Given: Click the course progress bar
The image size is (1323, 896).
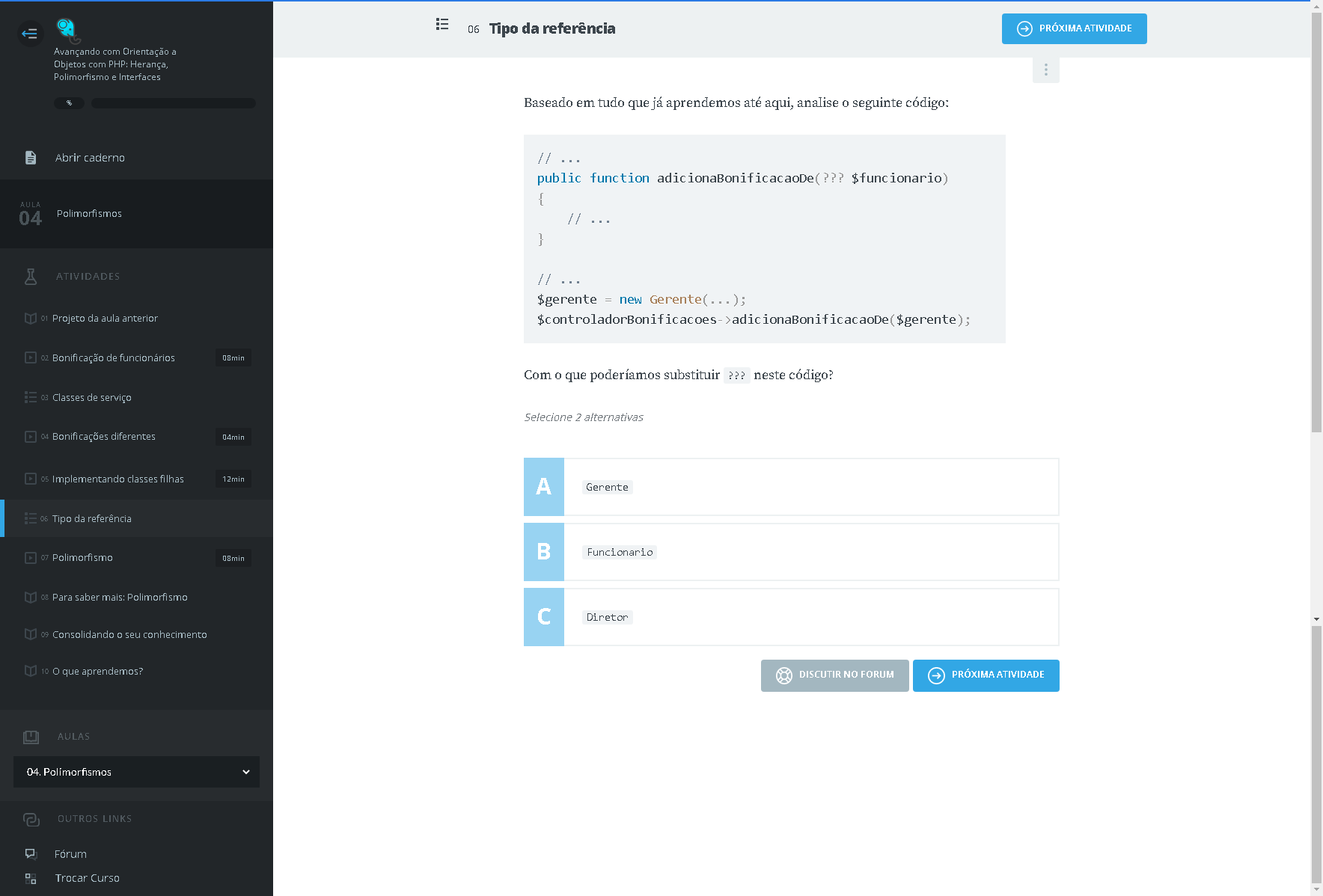Looking at the screenshot, I should 173,103.
